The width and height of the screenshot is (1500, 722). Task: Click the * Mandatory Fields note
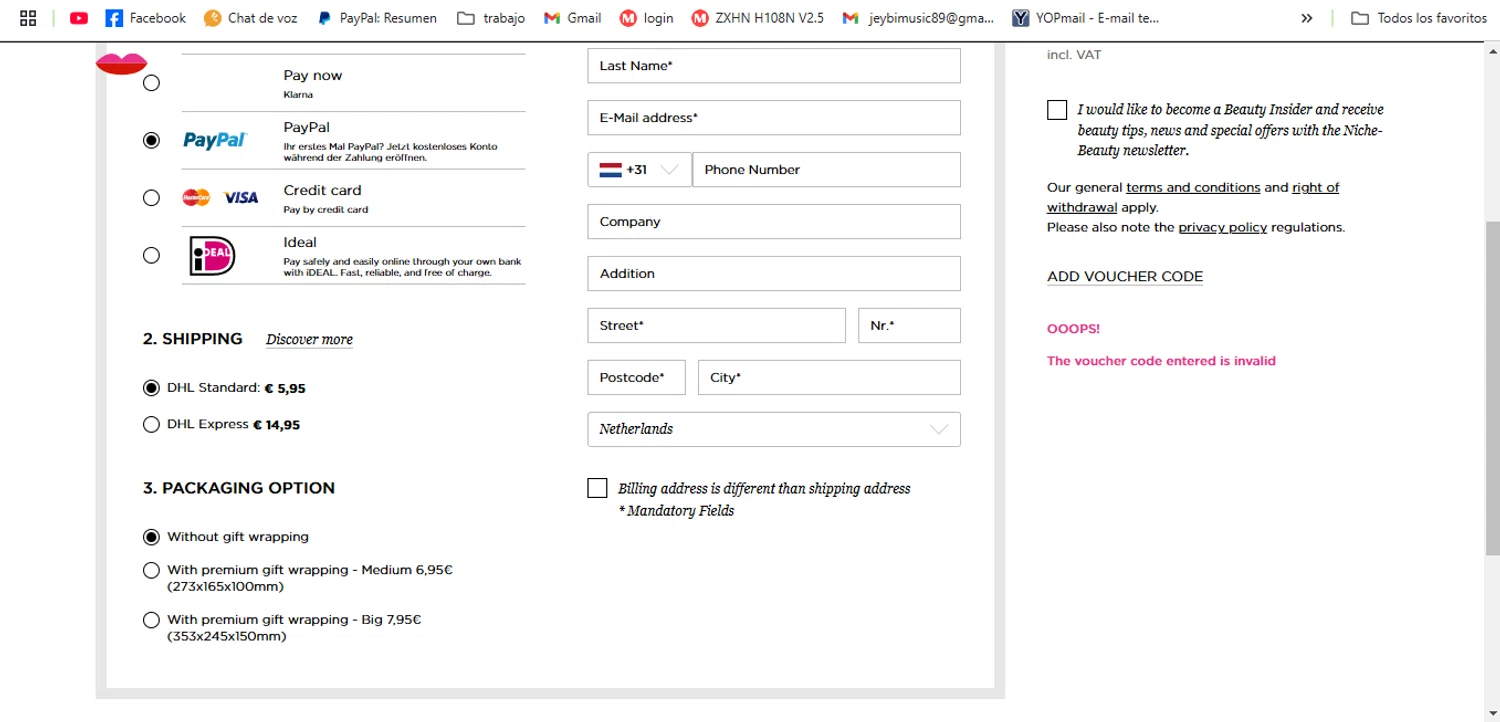tap(676, 511)
